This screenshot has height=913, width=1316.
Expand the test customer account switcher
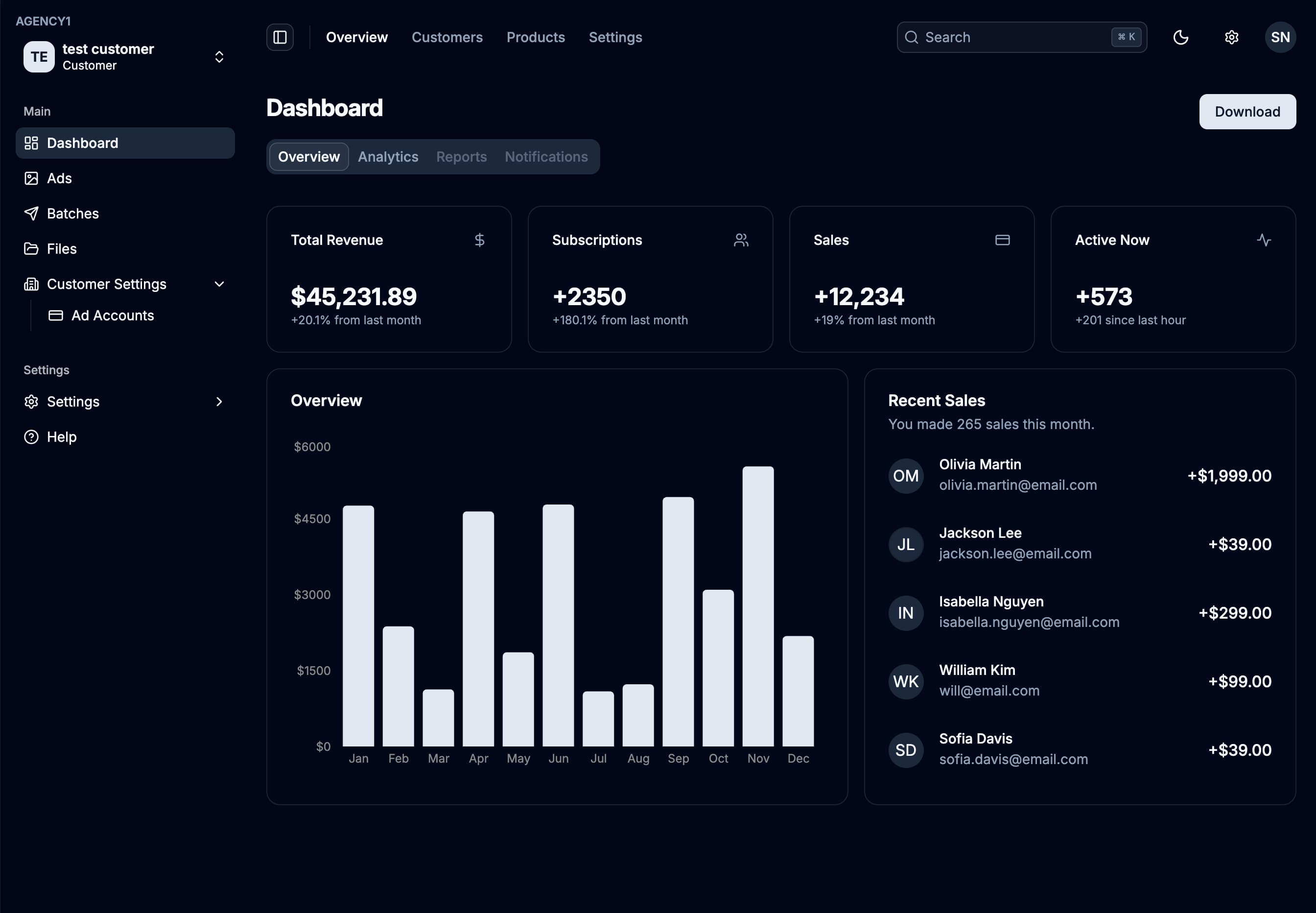point(219,57)
